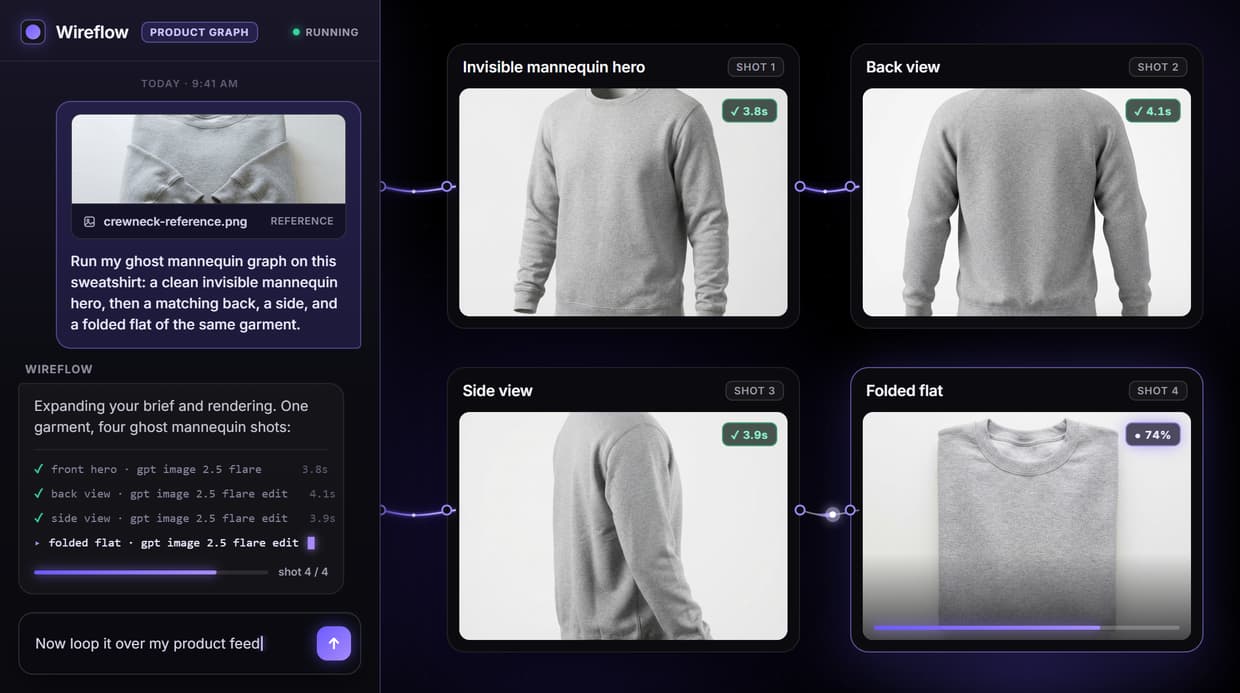Click the REFERENCE tag on the attachment
Viewport: 1240px width, 693px height.
[302, 222]
